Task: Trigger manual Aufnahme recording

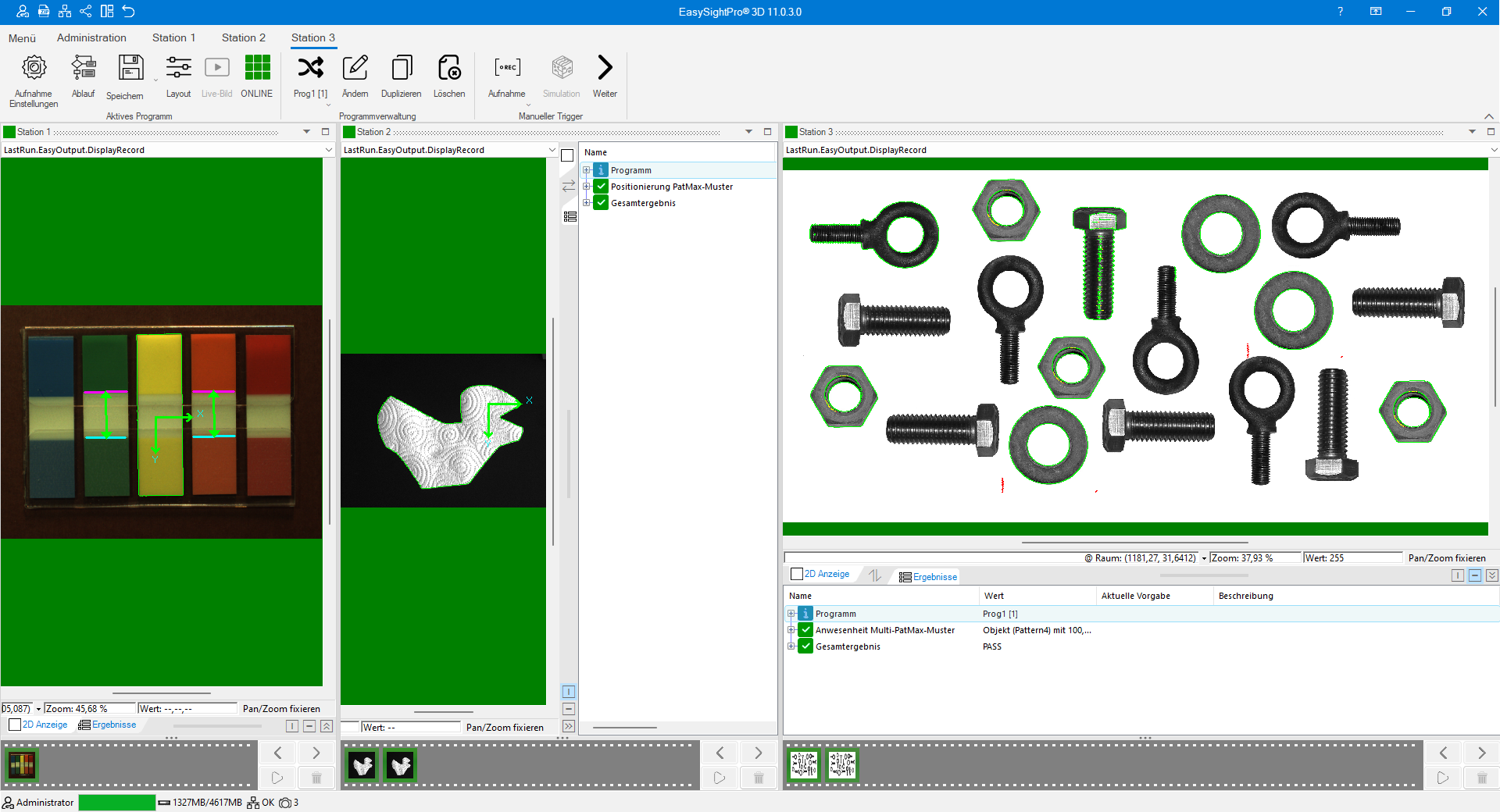Action: point(507,69)
